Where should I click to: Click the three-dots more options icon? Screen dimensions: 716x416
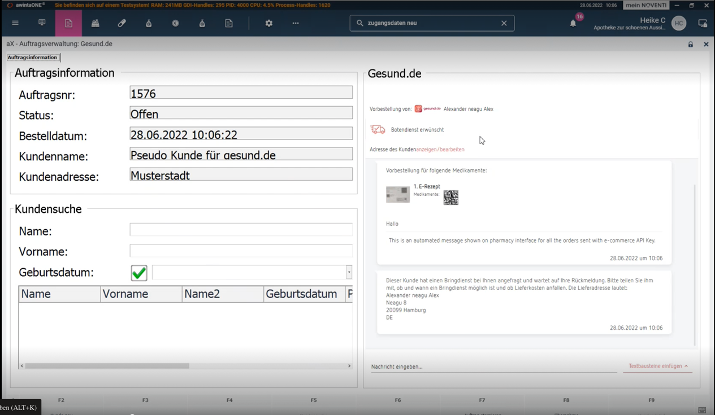[x=295, y=23]
